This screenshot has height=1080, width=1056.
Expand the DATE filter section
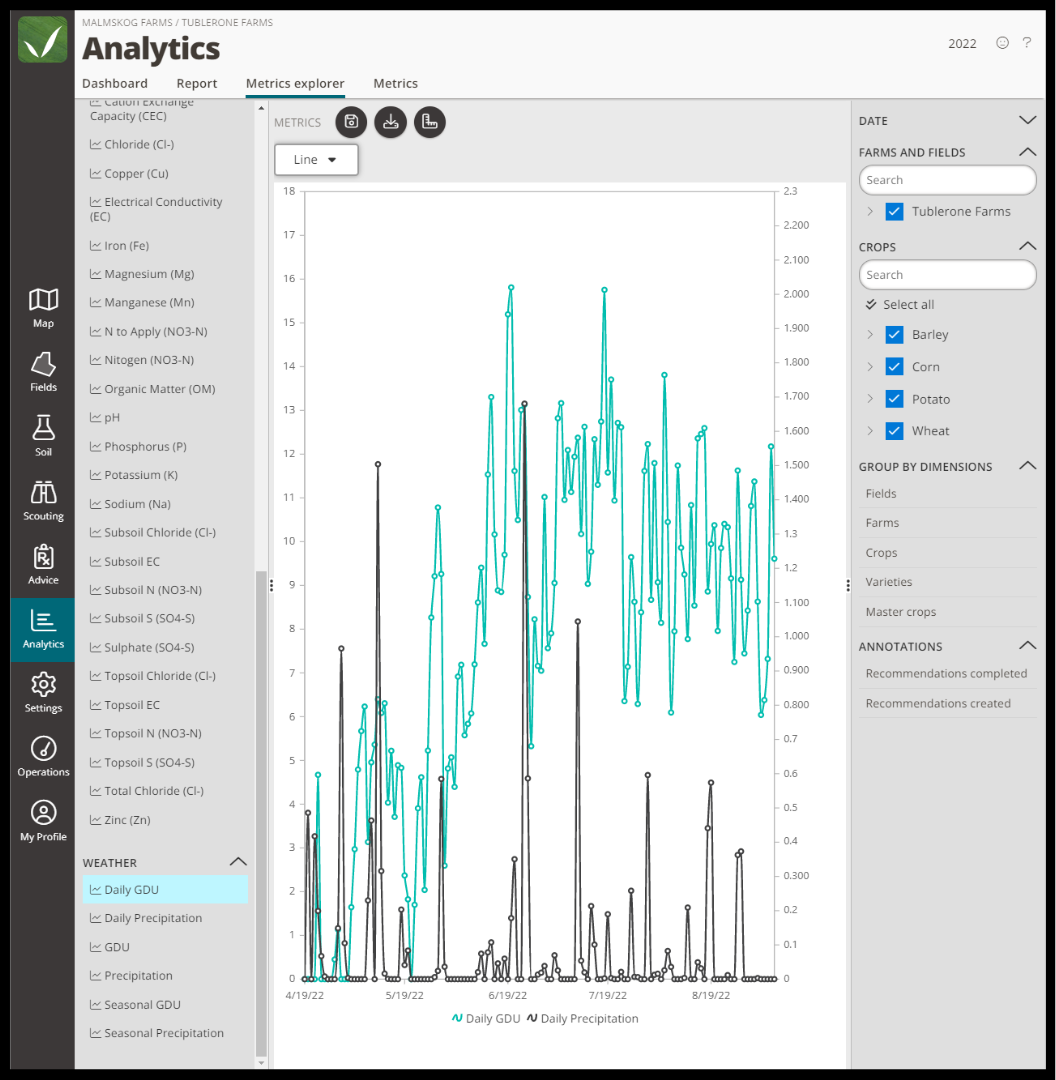(1027, 121)
